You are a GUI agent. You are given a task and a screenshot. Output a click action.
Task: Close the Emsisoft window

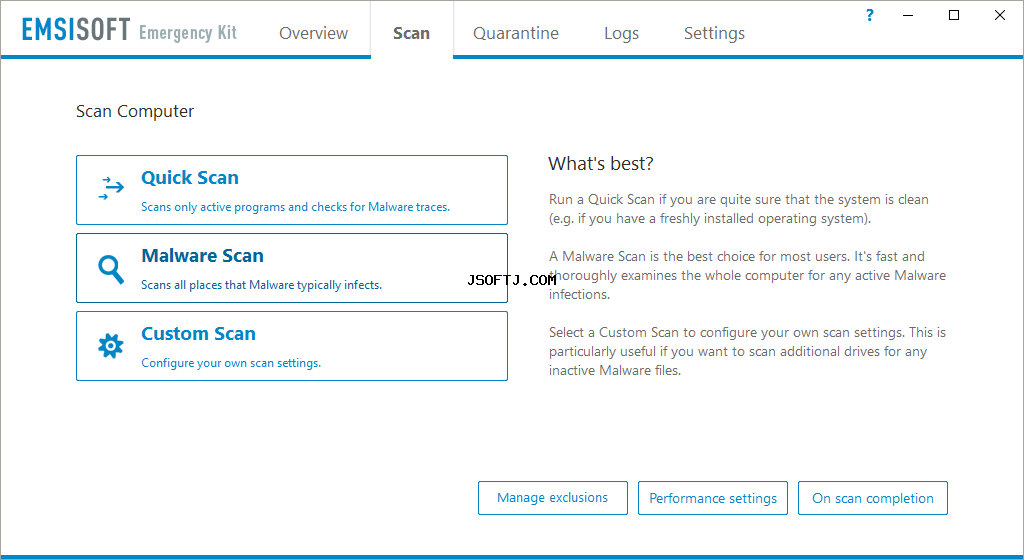point(1000,15)
